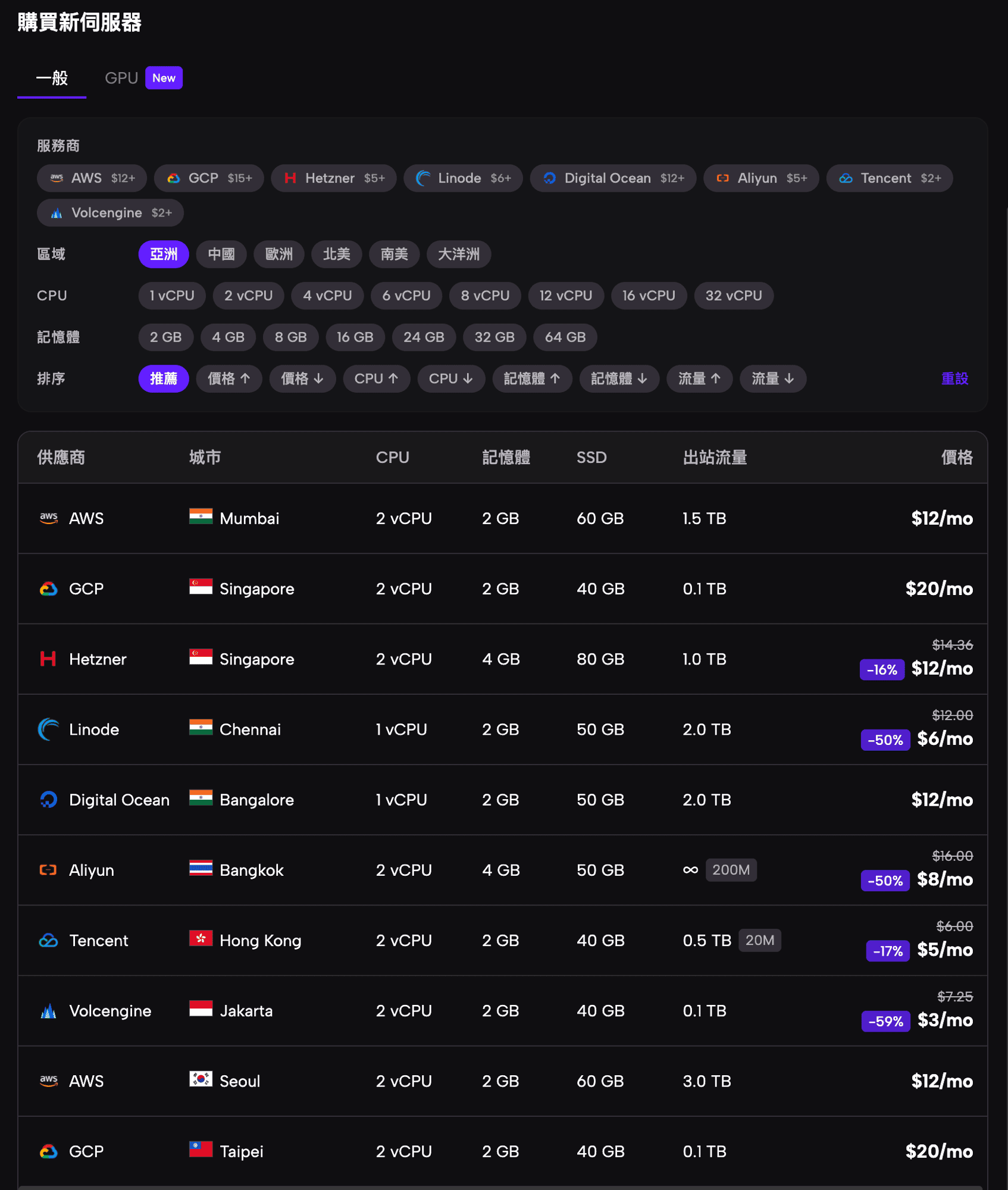
Task: Sort by 流量 ascending
Action: tap(700, 379)
